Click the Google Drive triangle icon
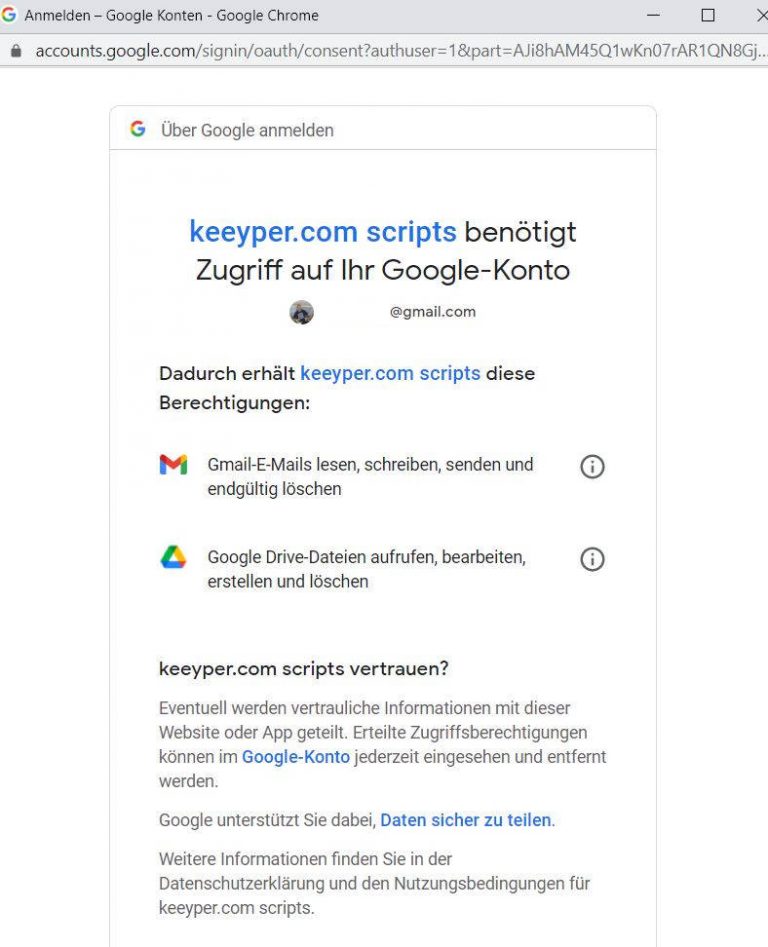This screenshot has width=768, height=947. (173, 558)
